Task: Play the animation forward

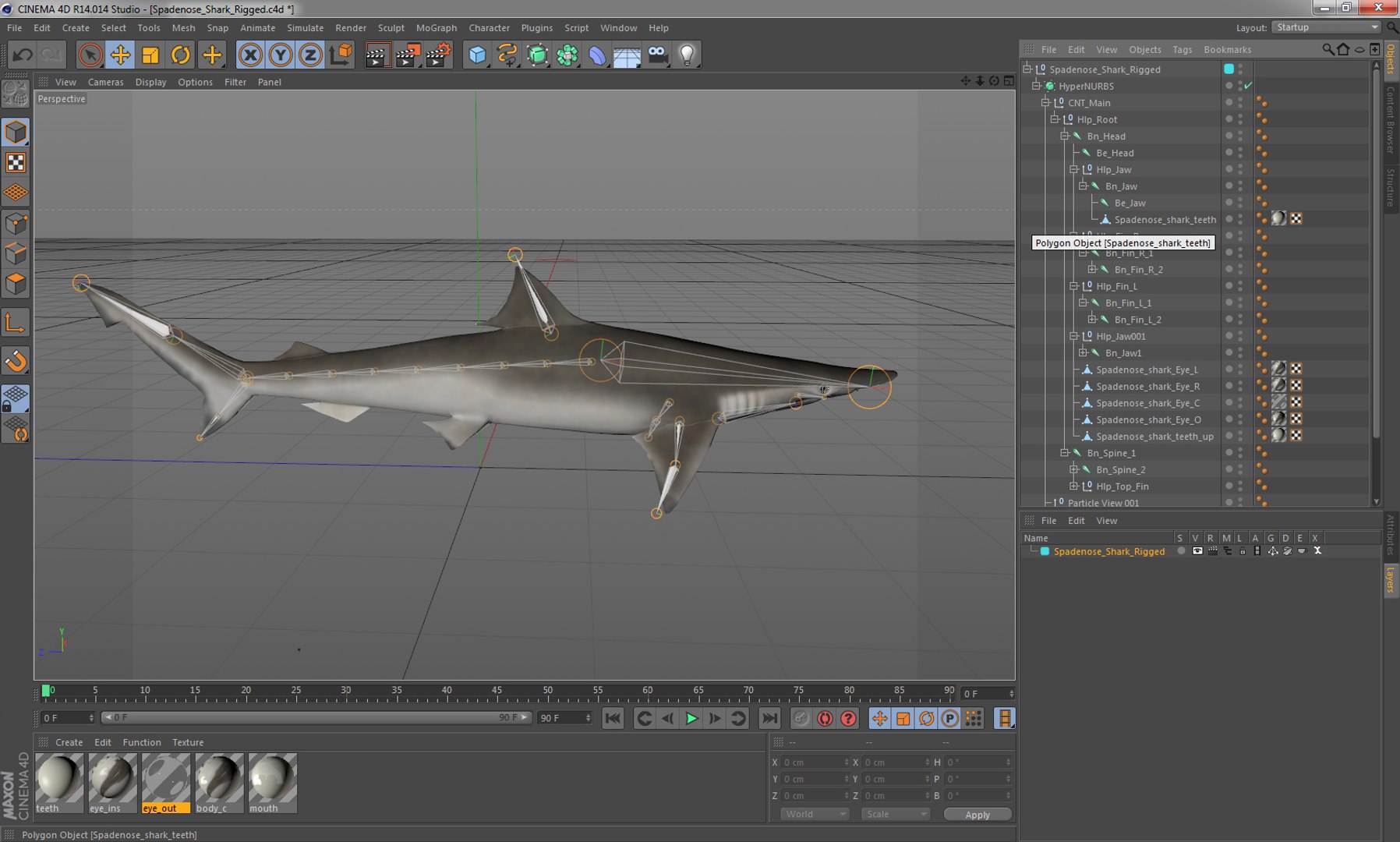Action: tap(691, 718)
